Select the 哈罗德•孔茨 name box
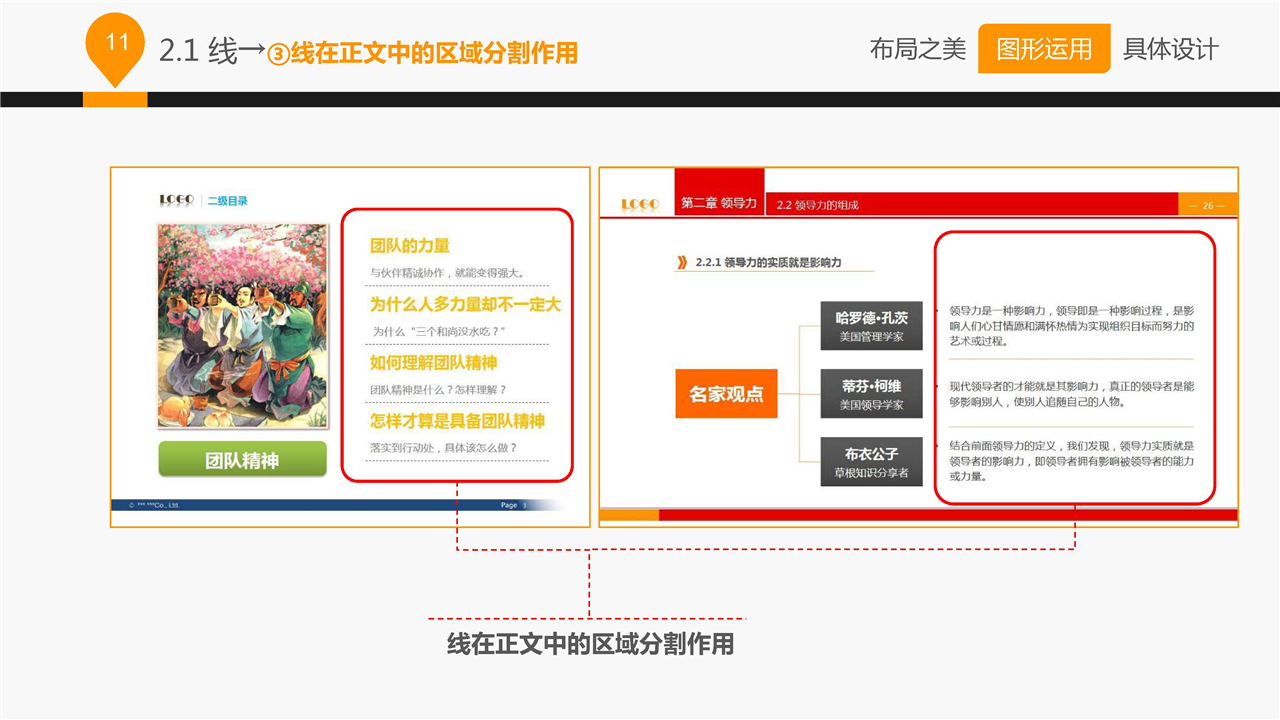 [x=871, y=325]
